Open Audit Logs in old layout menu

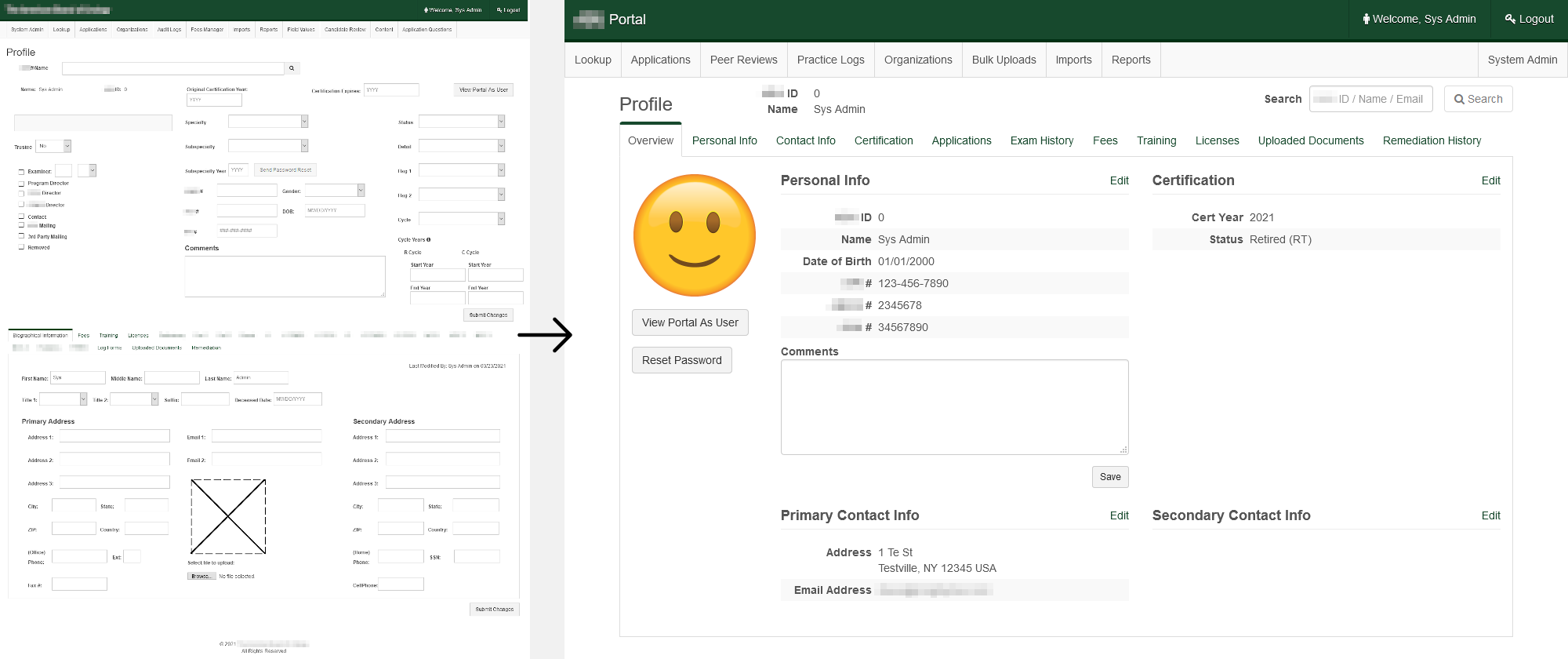coord(169,30)
